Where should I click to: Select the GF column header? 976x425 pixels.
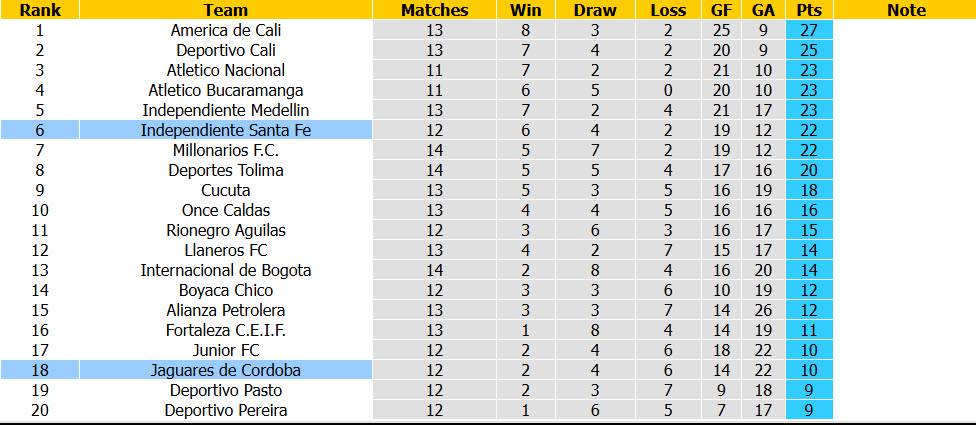click(722, 10)
